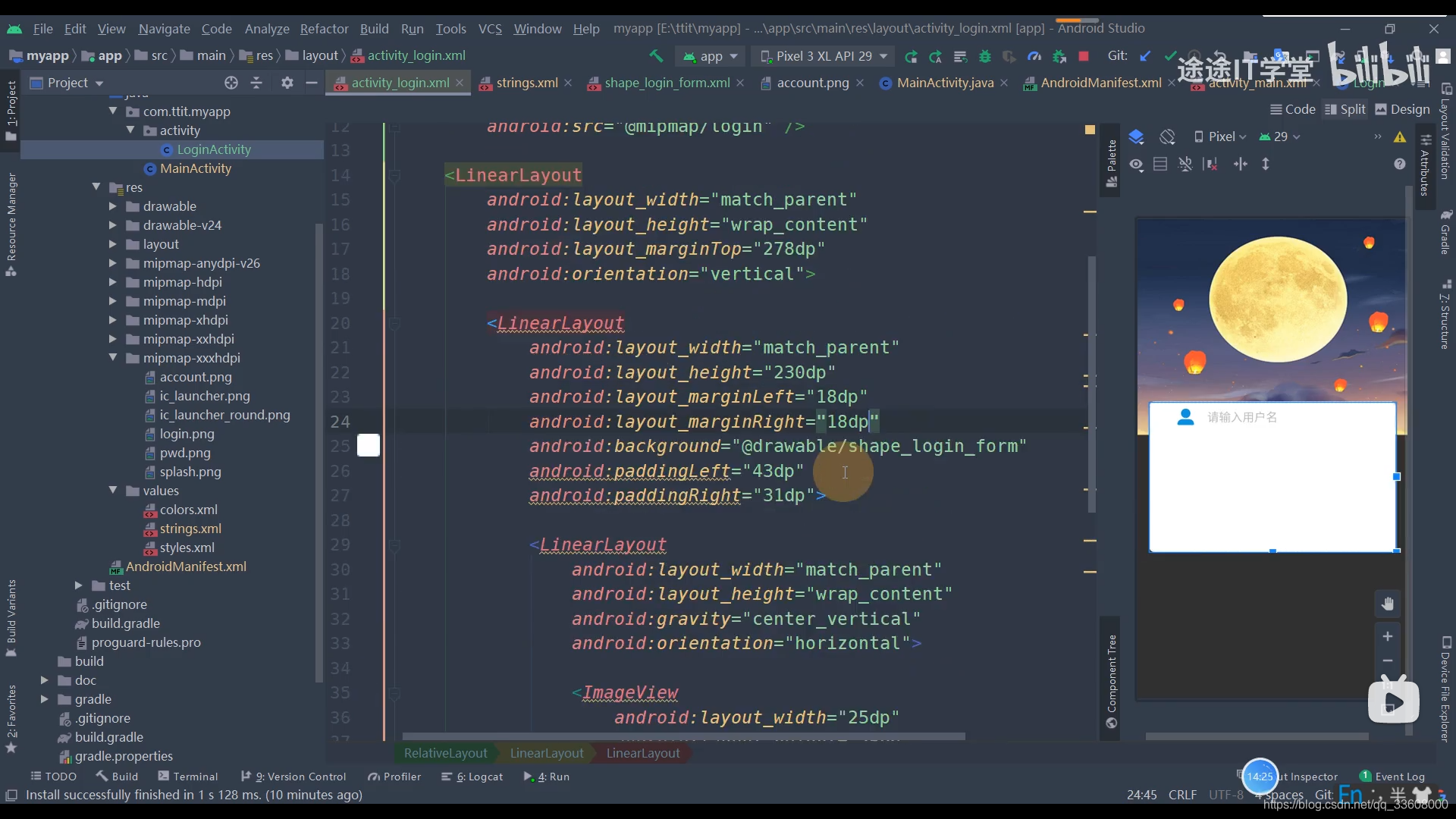This screenshot has height=819, width=1456.
Task: Open the Refactor menu
Action: click(x=324, y=29)
